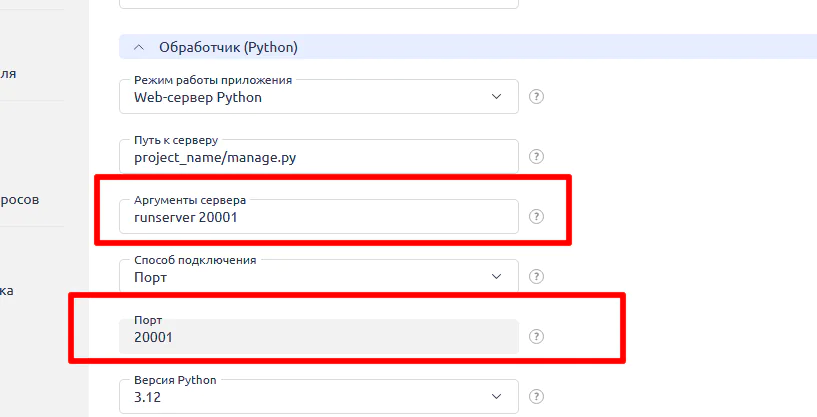
Task: Edit the Аргументы сервера field
Action: (319, 216)
